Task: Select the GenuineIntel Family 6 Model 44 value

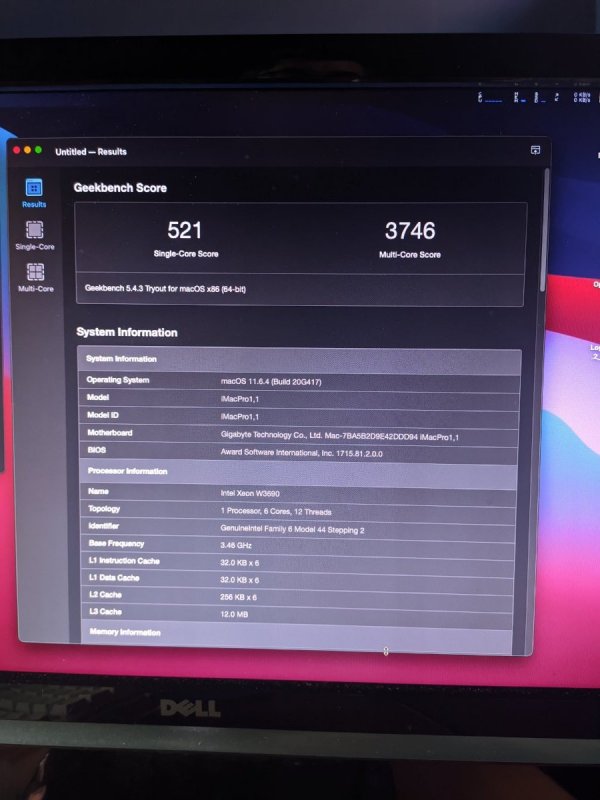Action: click(x=292, y=529)
